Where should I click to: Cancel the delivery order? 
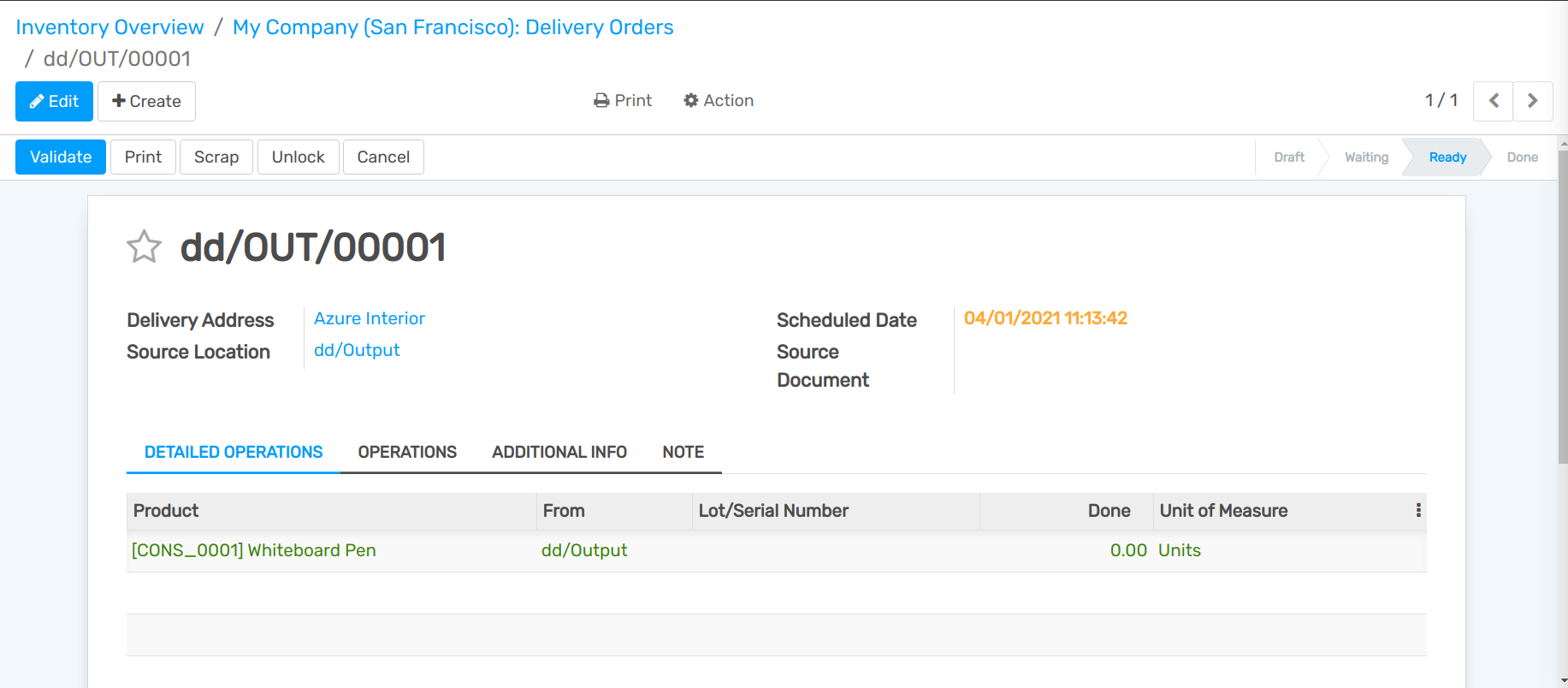coord(383,157)
